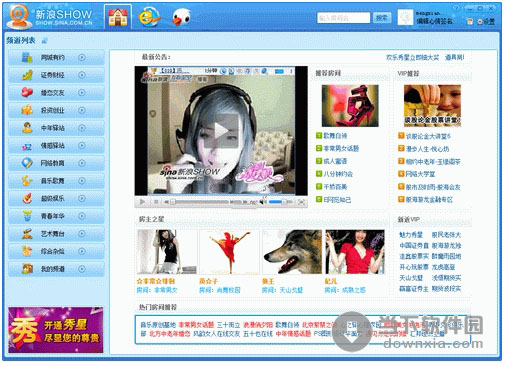507x366 pixels.
Task: Click the 投资创业 channel icon
Action: tap(27, 110)
